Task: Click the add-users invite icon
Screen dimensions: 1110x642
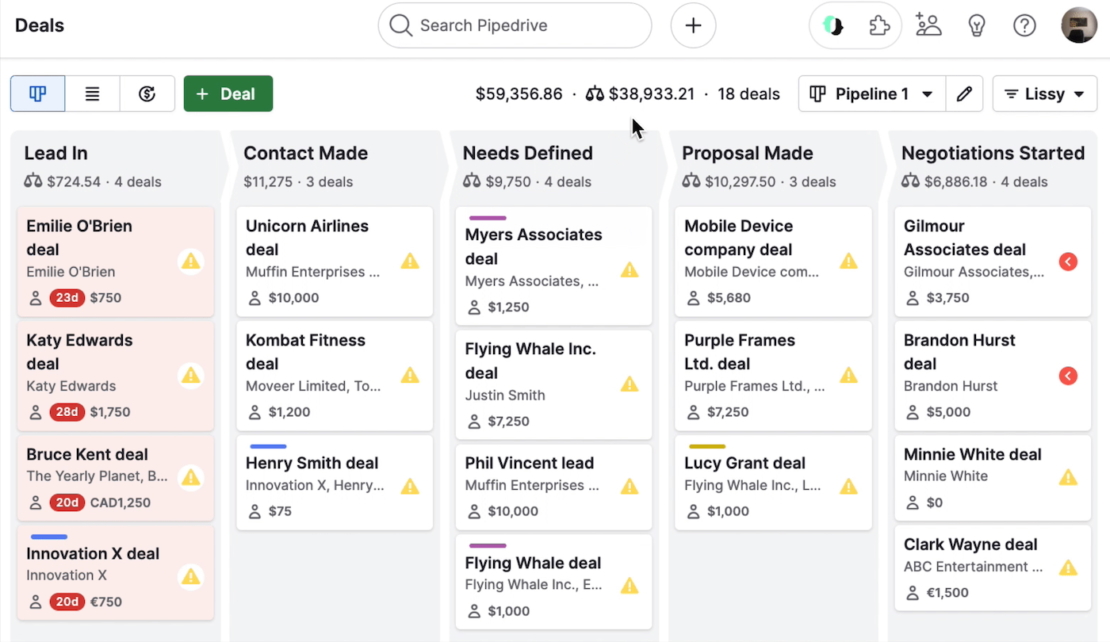Action: click(x=929, y=25)
